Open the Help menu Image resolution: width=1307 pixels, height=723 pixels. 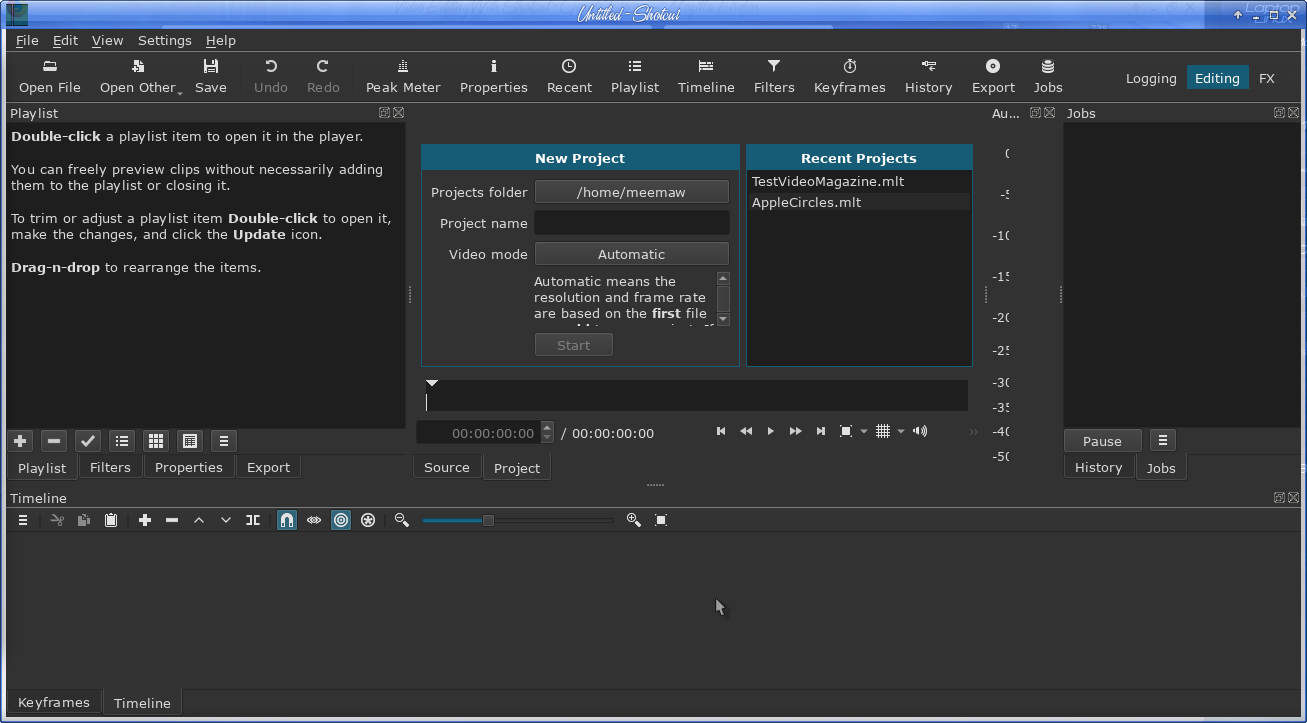coord(221,40)
